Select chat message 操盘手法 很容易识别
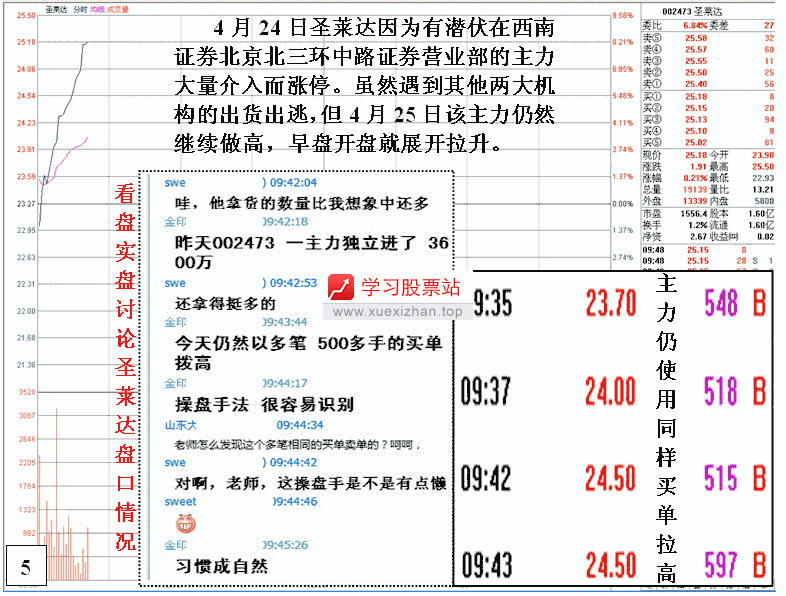 coord(264,404)
